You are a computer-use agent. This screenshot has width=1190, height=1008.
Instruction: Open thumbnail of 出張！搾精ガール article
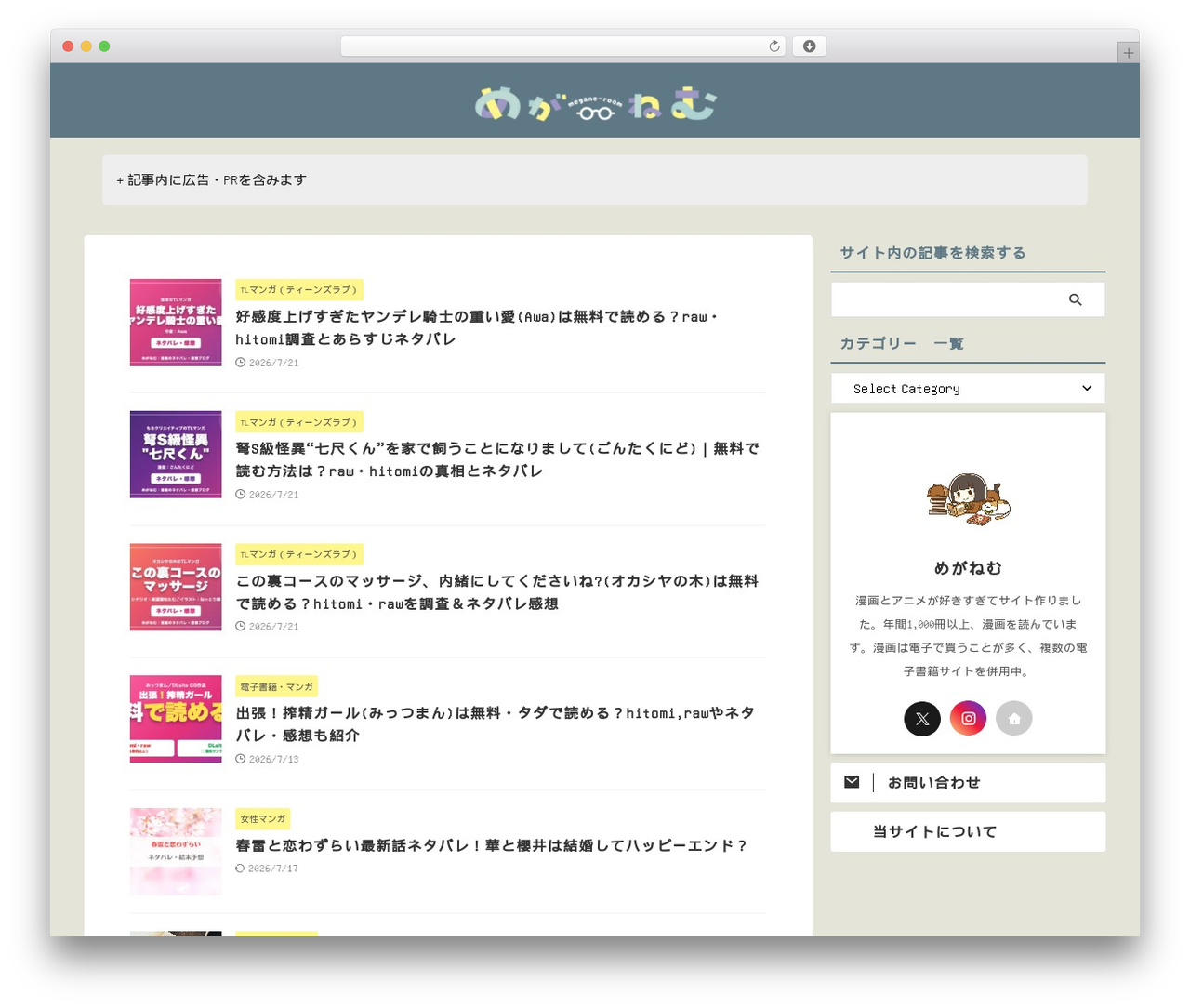pyautogui.click(x=176, y=719)
